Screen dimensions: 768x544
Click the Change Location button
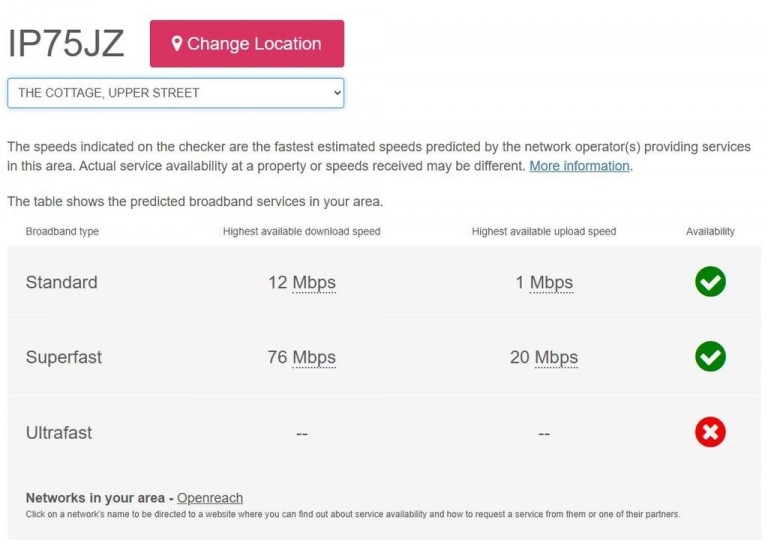(x=247, y=44)
